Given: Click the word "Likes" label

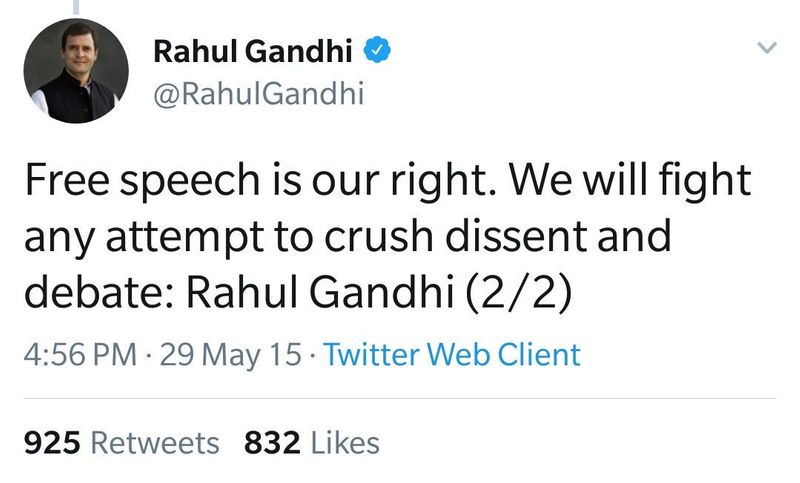Looking at the screenshot, I should [x=345, y=442].
